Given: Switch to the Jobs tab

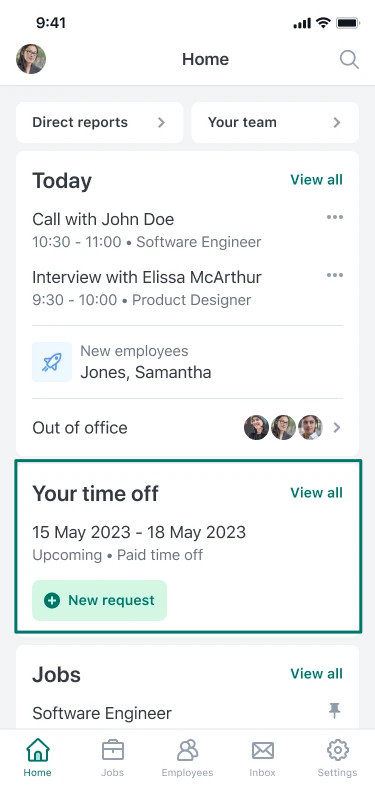Looking at the screenshot, I should click(112, 758).
